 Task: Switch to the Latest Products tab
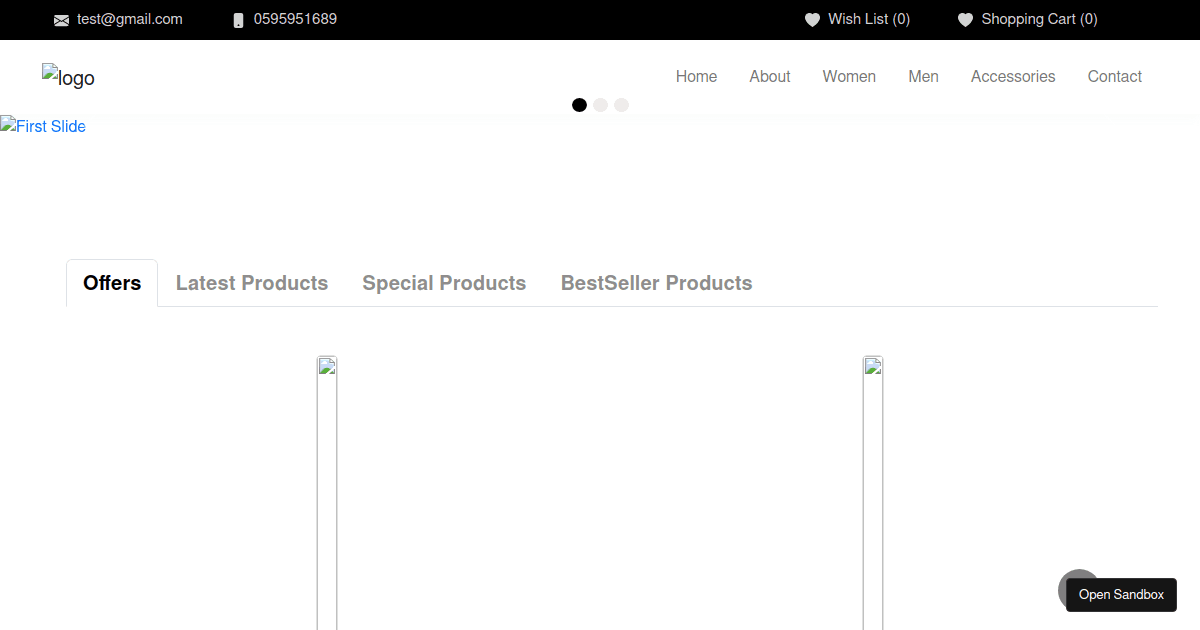[x=251, y=283]
